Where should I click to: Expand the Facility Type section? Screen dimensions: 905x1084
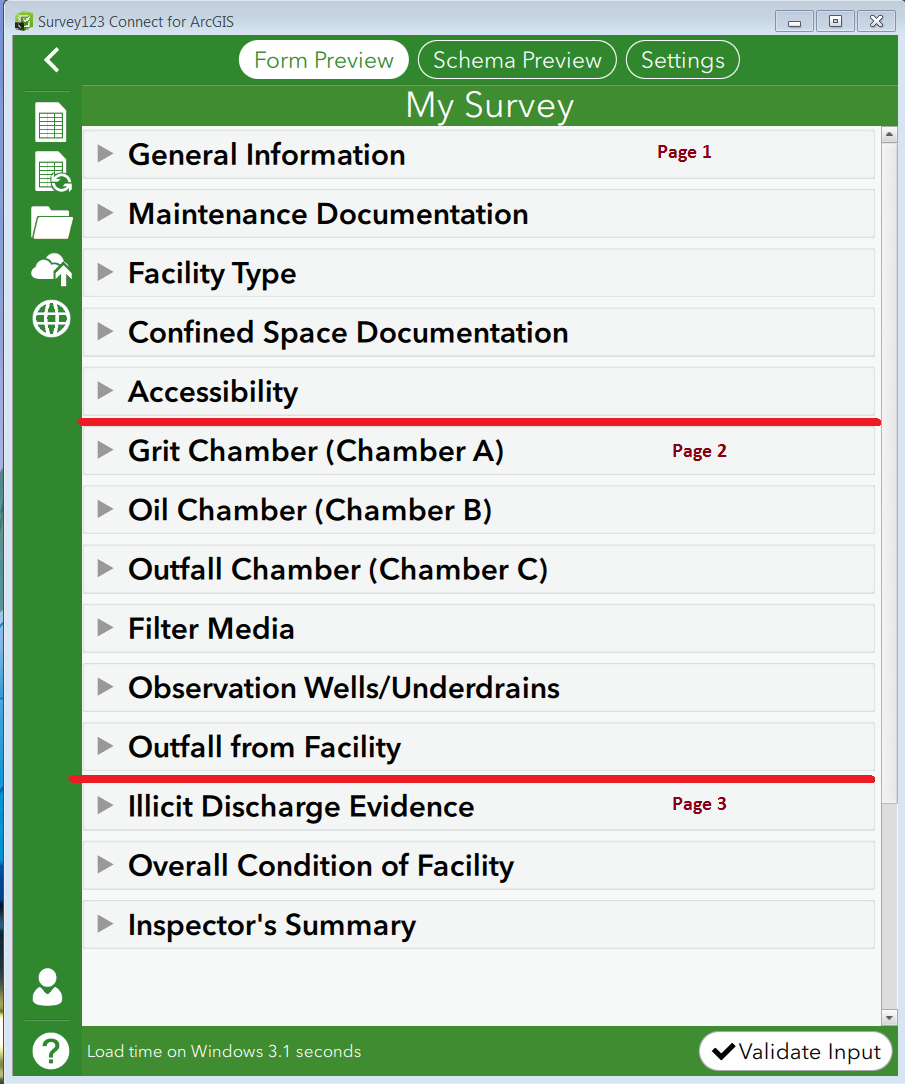(x=478, y=273)
